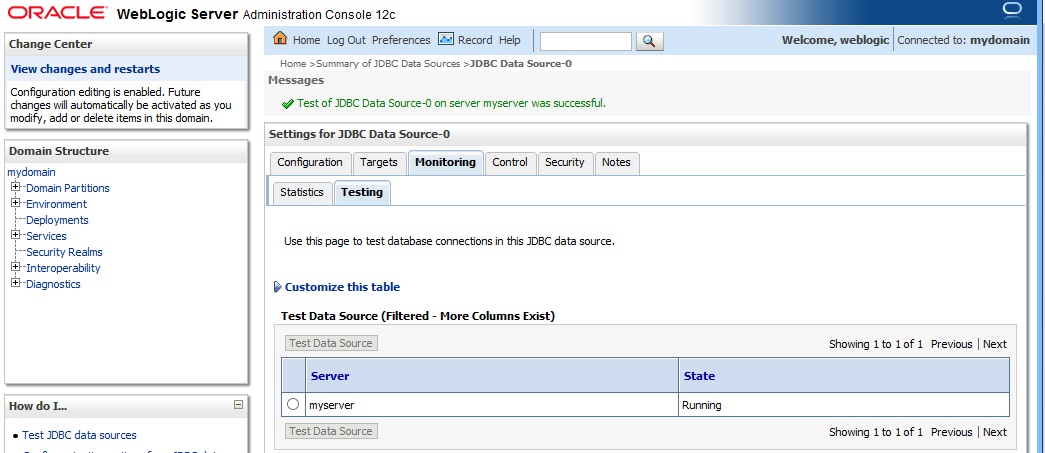Click Home in the breadcrumb trail
1045x453 pixels.
click(293, 64)
